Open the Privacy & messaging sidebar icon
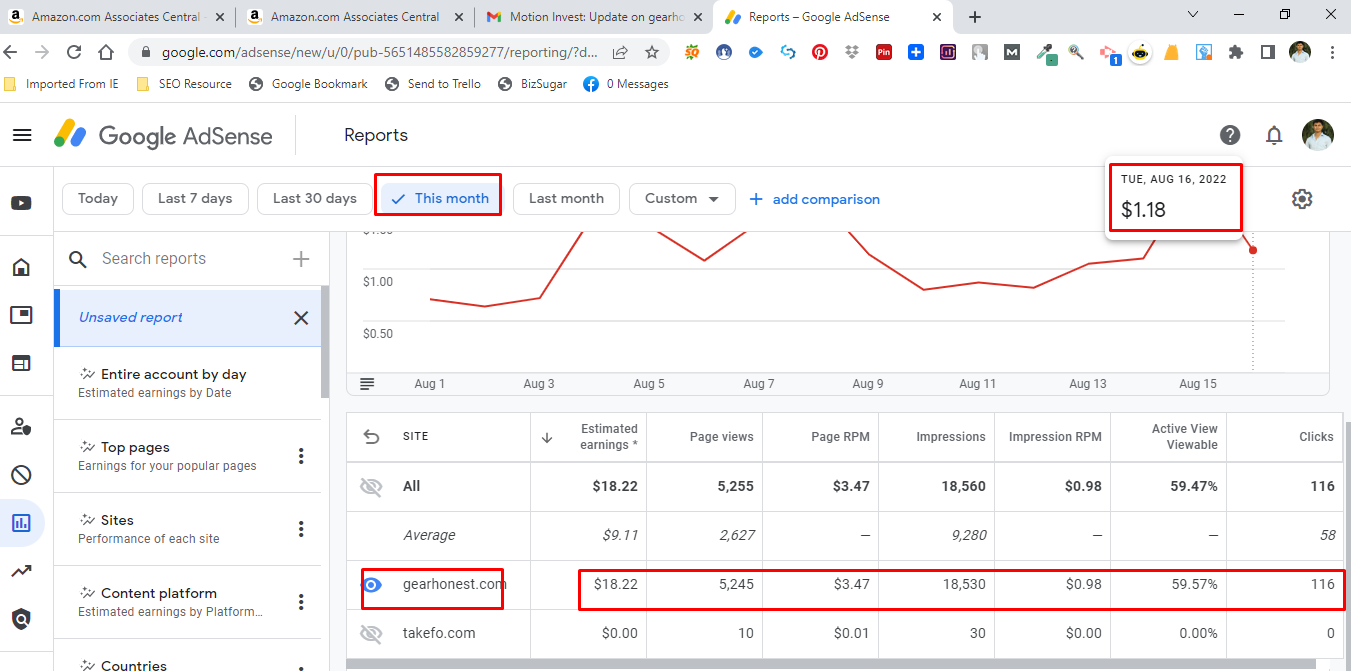The image size is (1351, 671). (21, 427)
